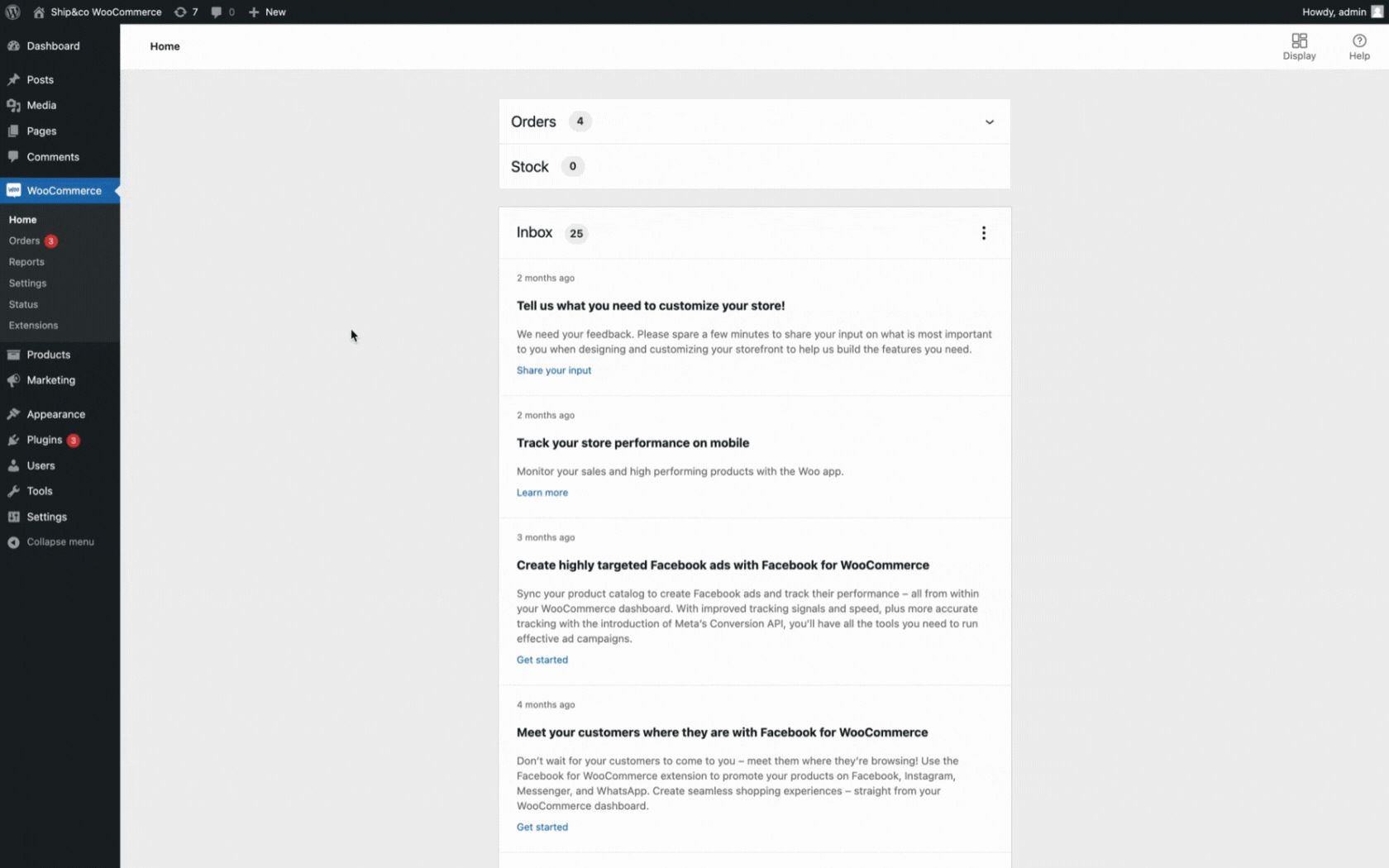The height and width of the screenshot is (868, 1389).
Task: Click the '4 months ago' timestamp
Action: [546, 705]
